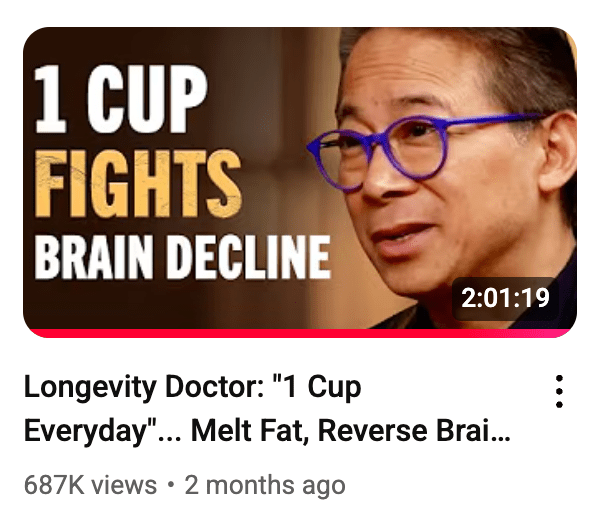
Task: Open the three-dot more options menu
Action: coord(559,391)
